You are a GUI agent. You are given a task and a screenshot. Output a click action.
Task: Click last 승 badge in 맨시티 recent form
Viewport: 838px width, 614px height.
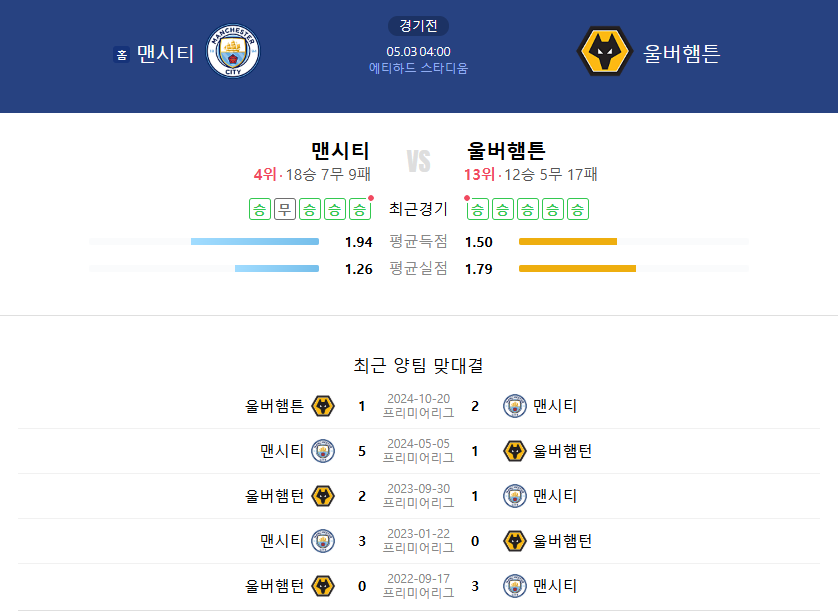click(360, 209)
